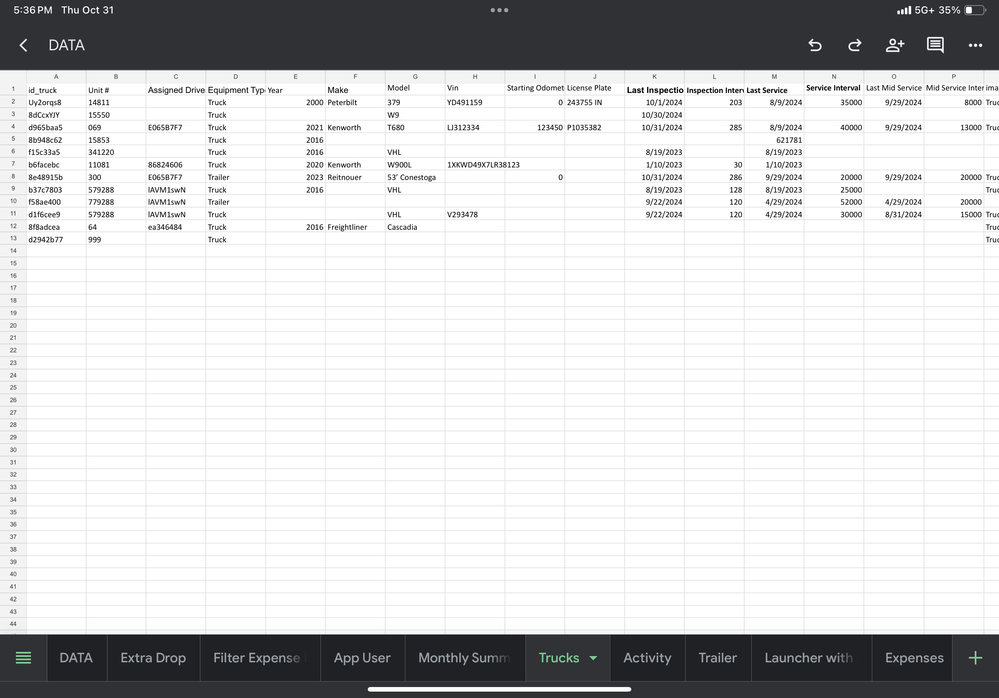
Task: Select Unit cell 341220
Action: pos(116,152)
